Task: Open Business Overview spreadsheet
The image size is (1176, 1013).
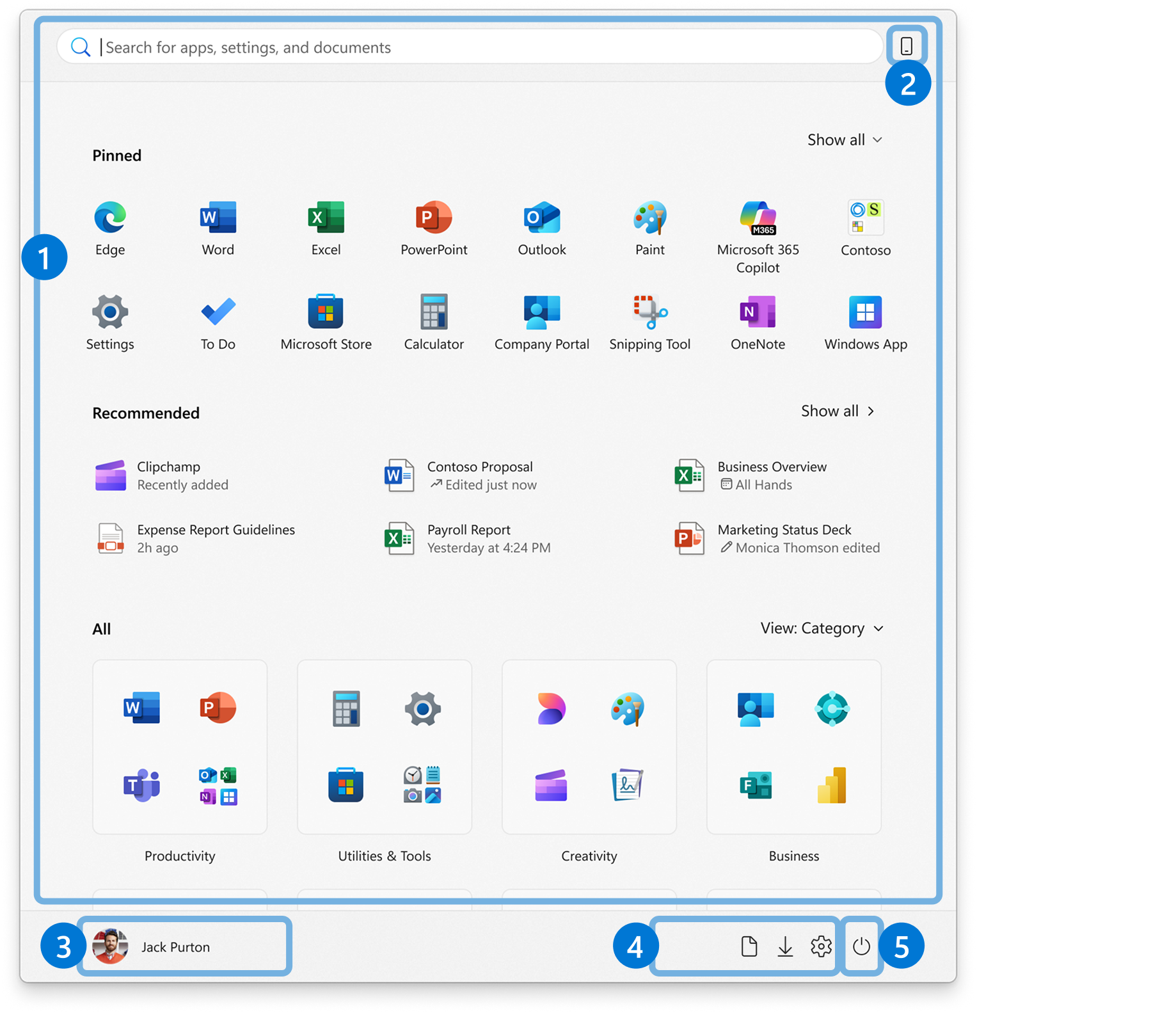Action: tap(751, 475)
